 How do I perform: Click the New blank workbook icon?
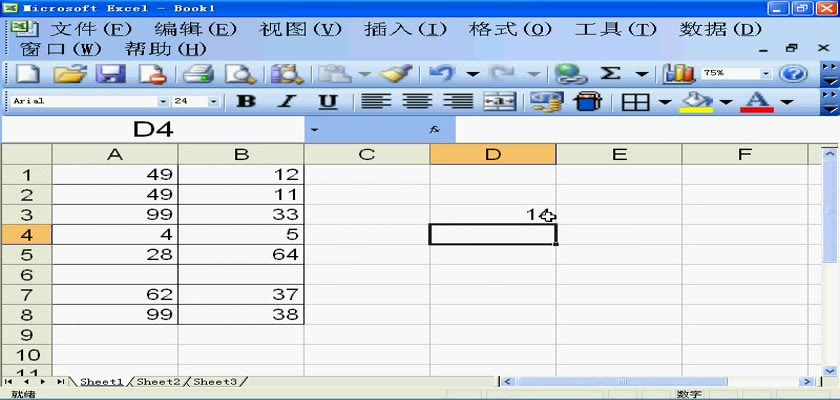point(28,74)
